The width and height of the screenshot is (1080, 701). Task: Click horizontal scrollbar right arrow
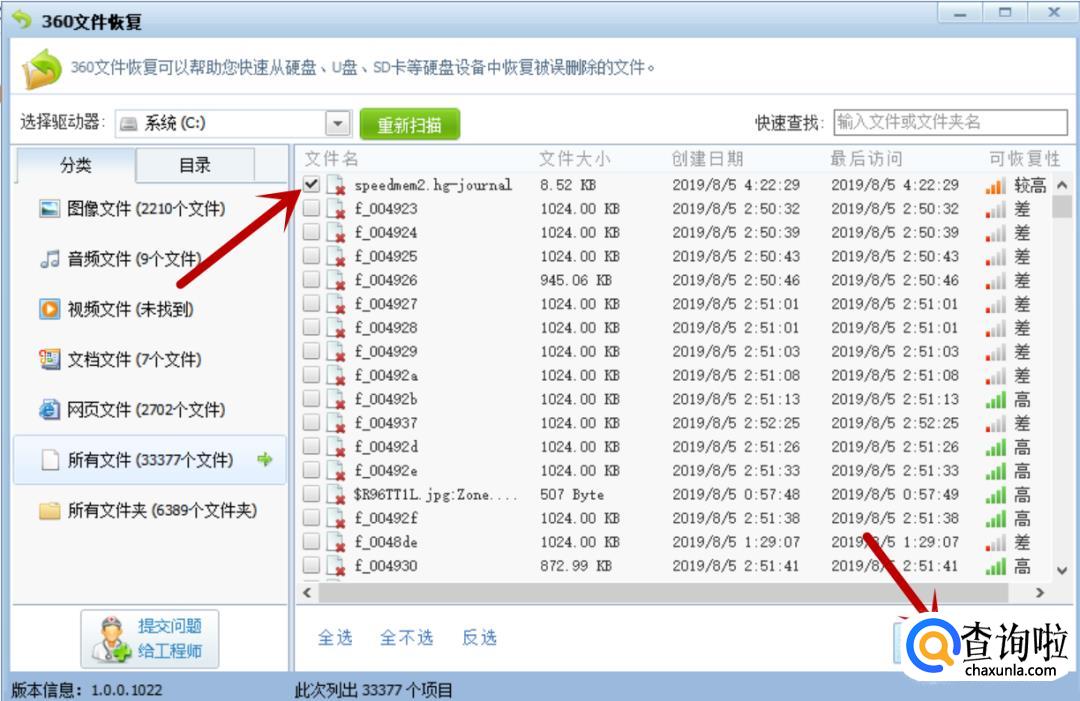1039,592
